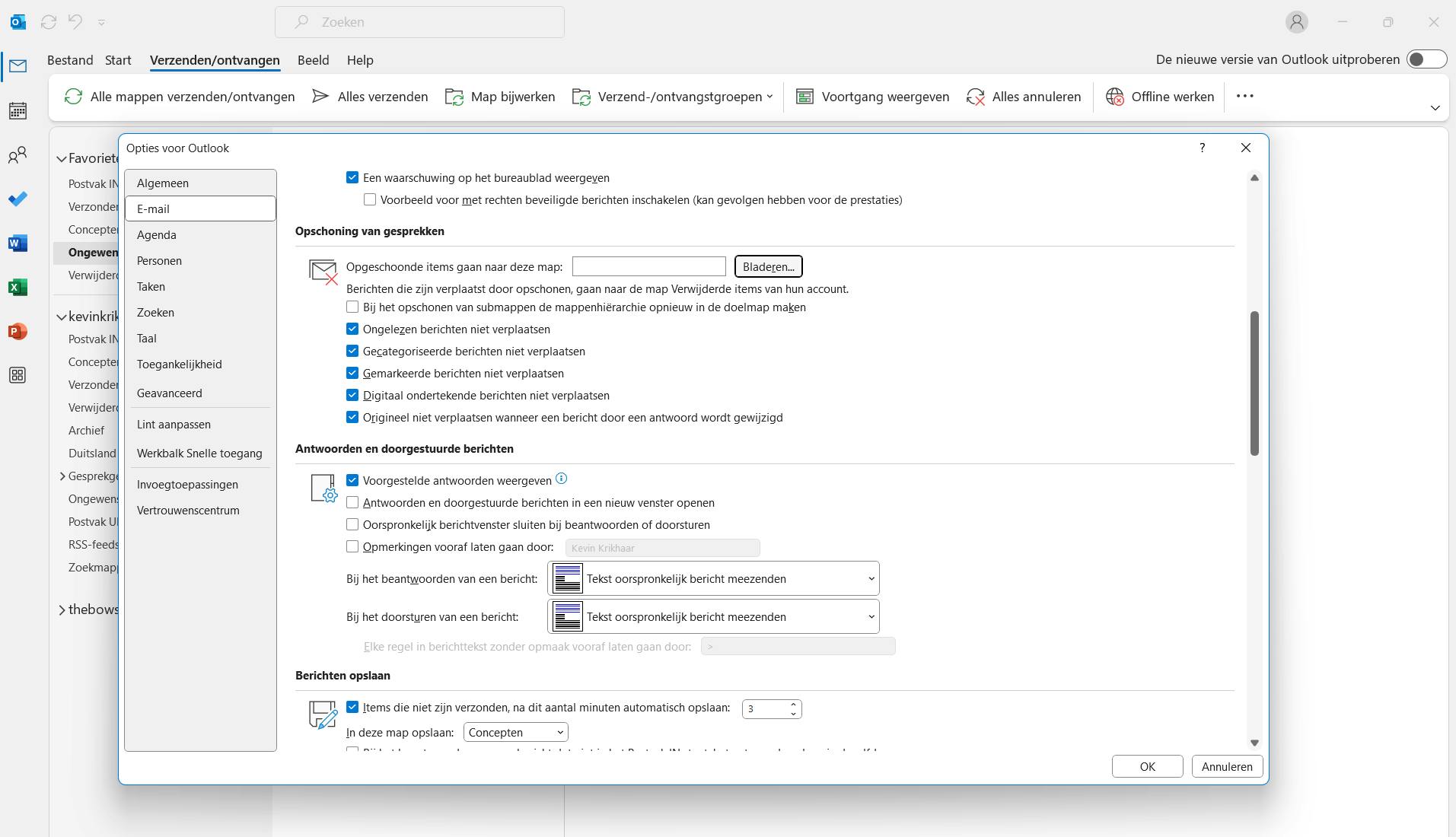Viewport: 1456px width, 837px height.
Task: Open Lint aanpassen options category
Action: point(200,425)
